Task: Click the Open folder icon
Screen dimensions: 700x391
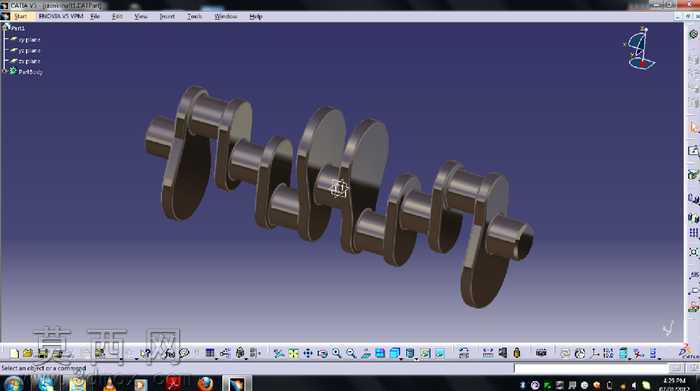Action: click(28, 354)
